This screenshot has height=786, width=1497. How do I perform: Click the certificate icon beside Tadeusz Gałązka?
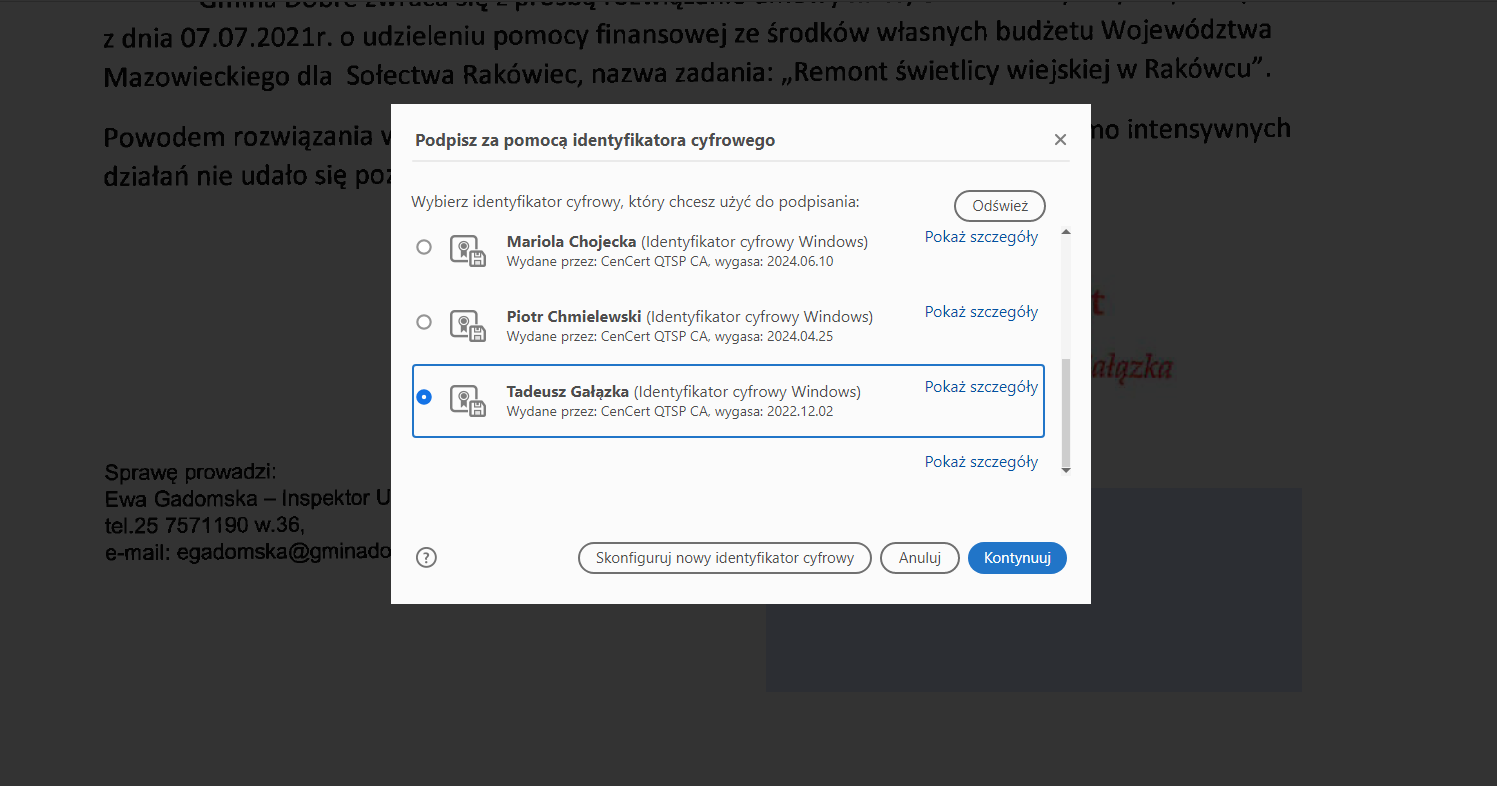(x=467, y=400)
